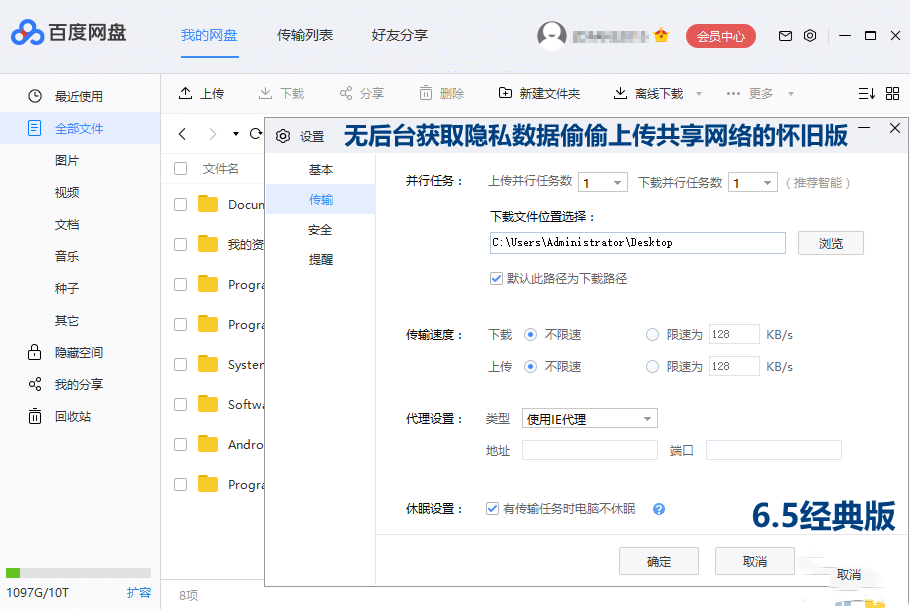Click download speed limit KB/s field

click(734, 334)
